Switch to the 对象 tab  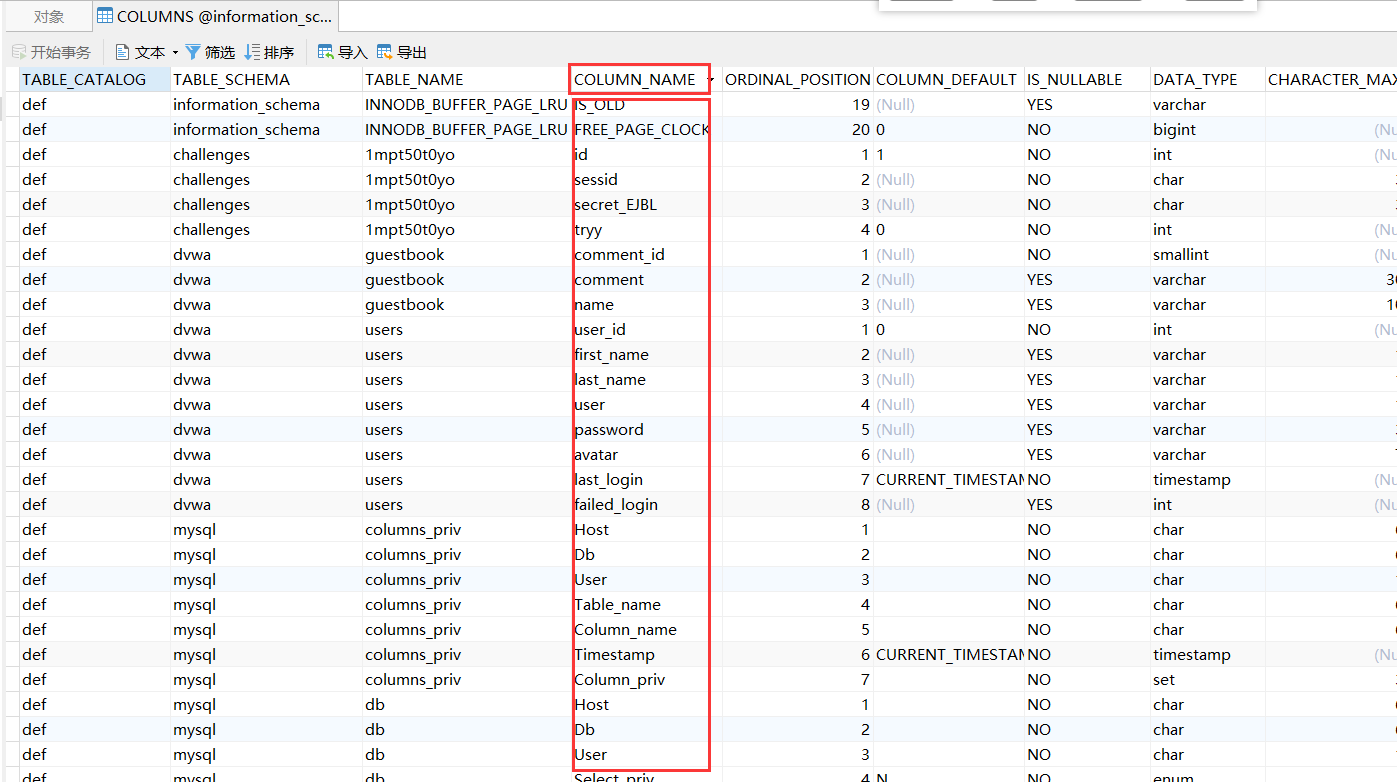click(x=49, y=17)
